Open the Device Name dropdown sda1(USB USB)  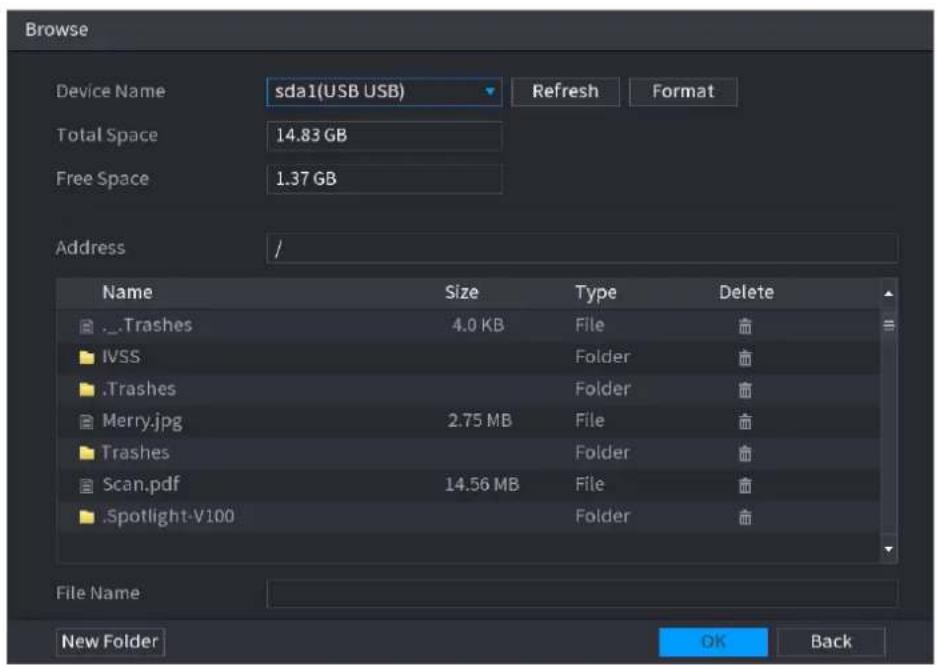384,91
